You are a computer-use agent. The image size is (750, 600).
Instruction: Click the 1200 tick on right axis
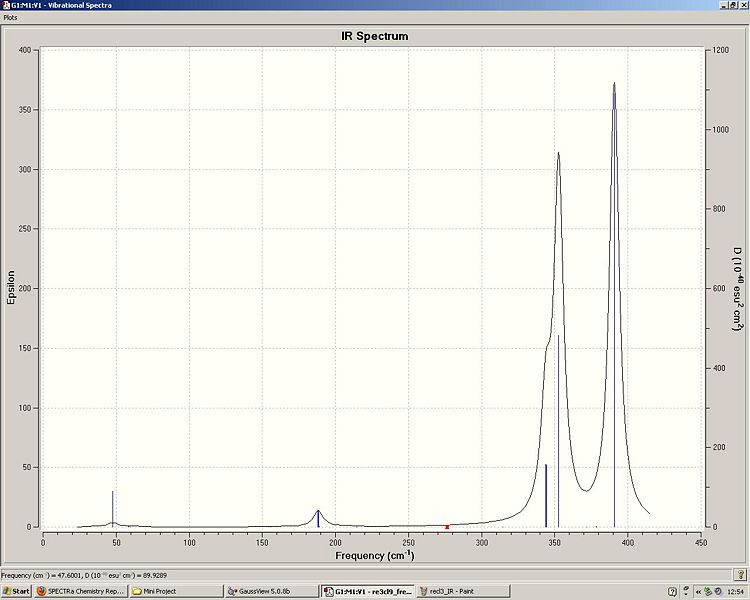coord(720,50)
